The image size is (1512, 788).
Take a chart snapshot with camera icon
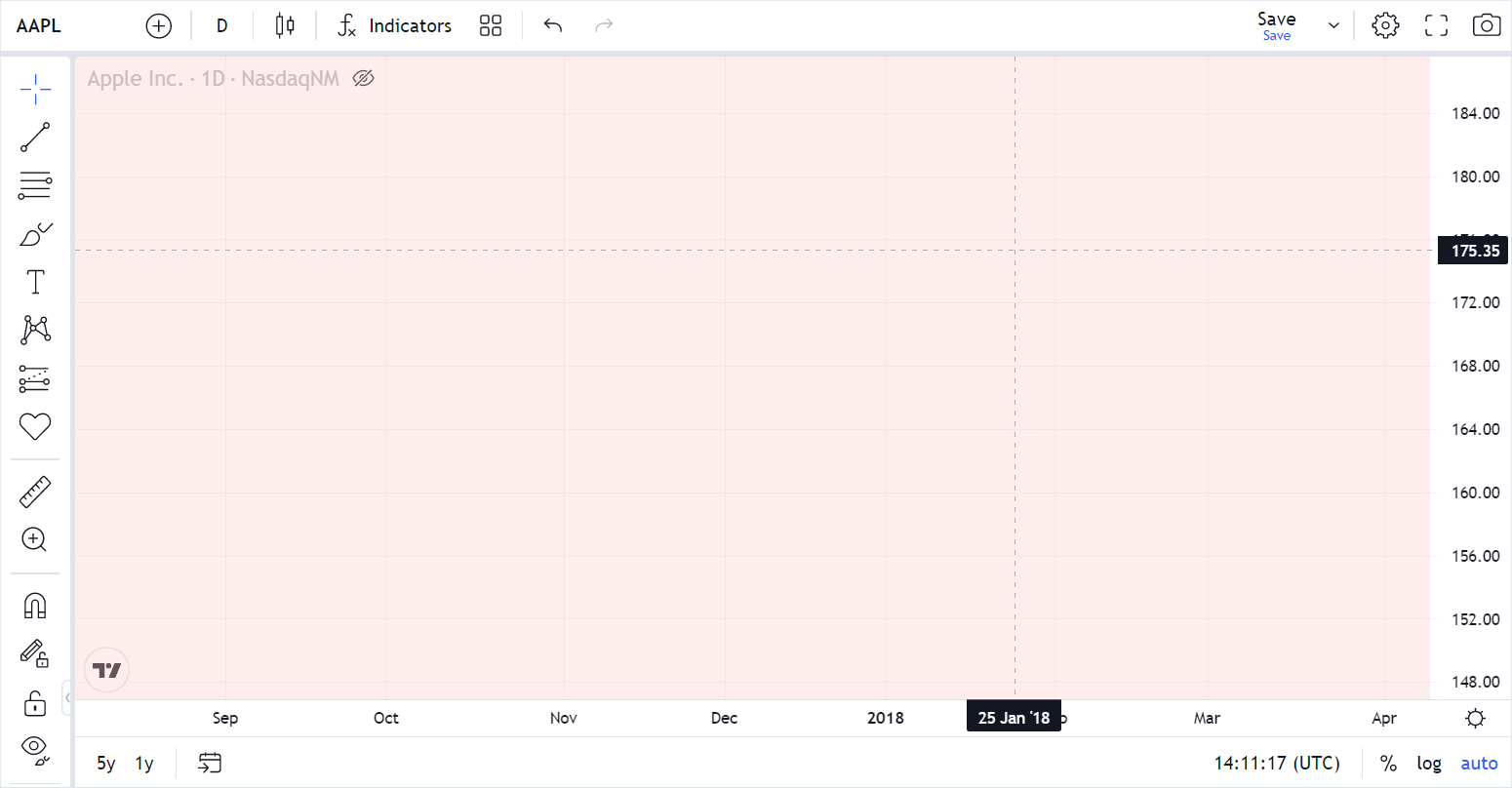pos(1486,26)
